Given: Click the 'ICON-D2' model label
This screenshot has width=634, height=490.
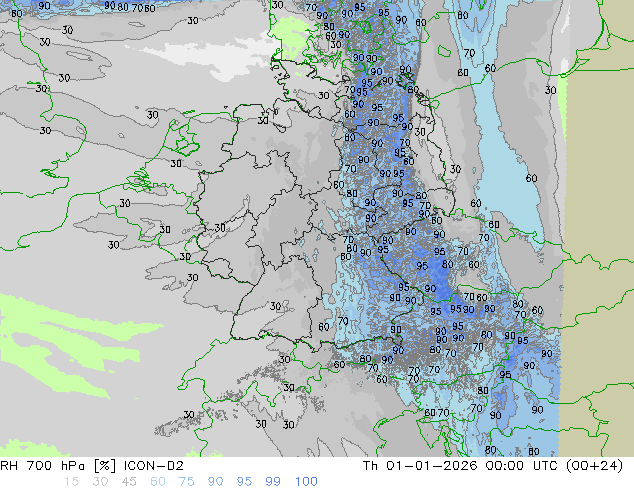Looking at the screenshot, I should coord(154,466).
